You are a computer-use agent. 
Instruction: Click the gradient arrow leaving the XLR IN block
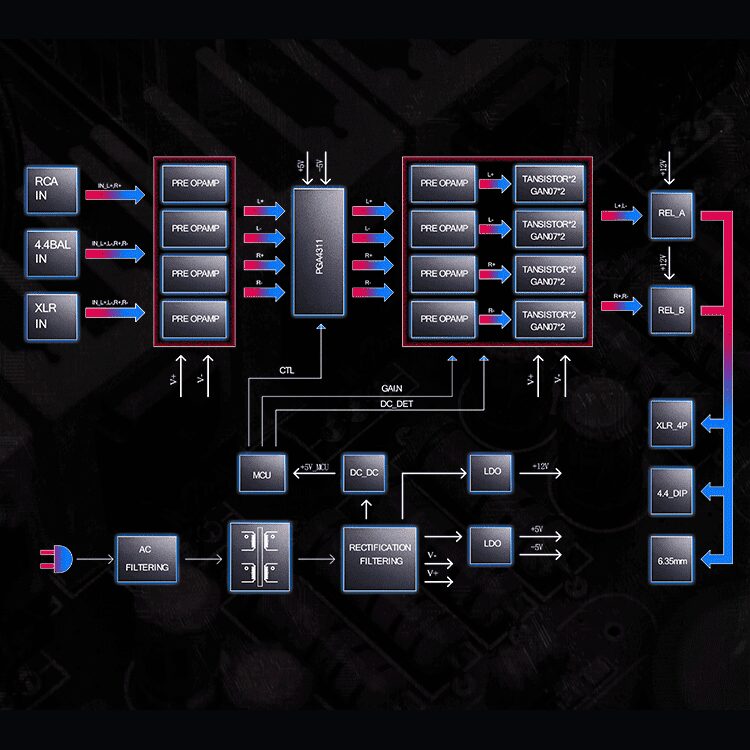tap(115, 312)
